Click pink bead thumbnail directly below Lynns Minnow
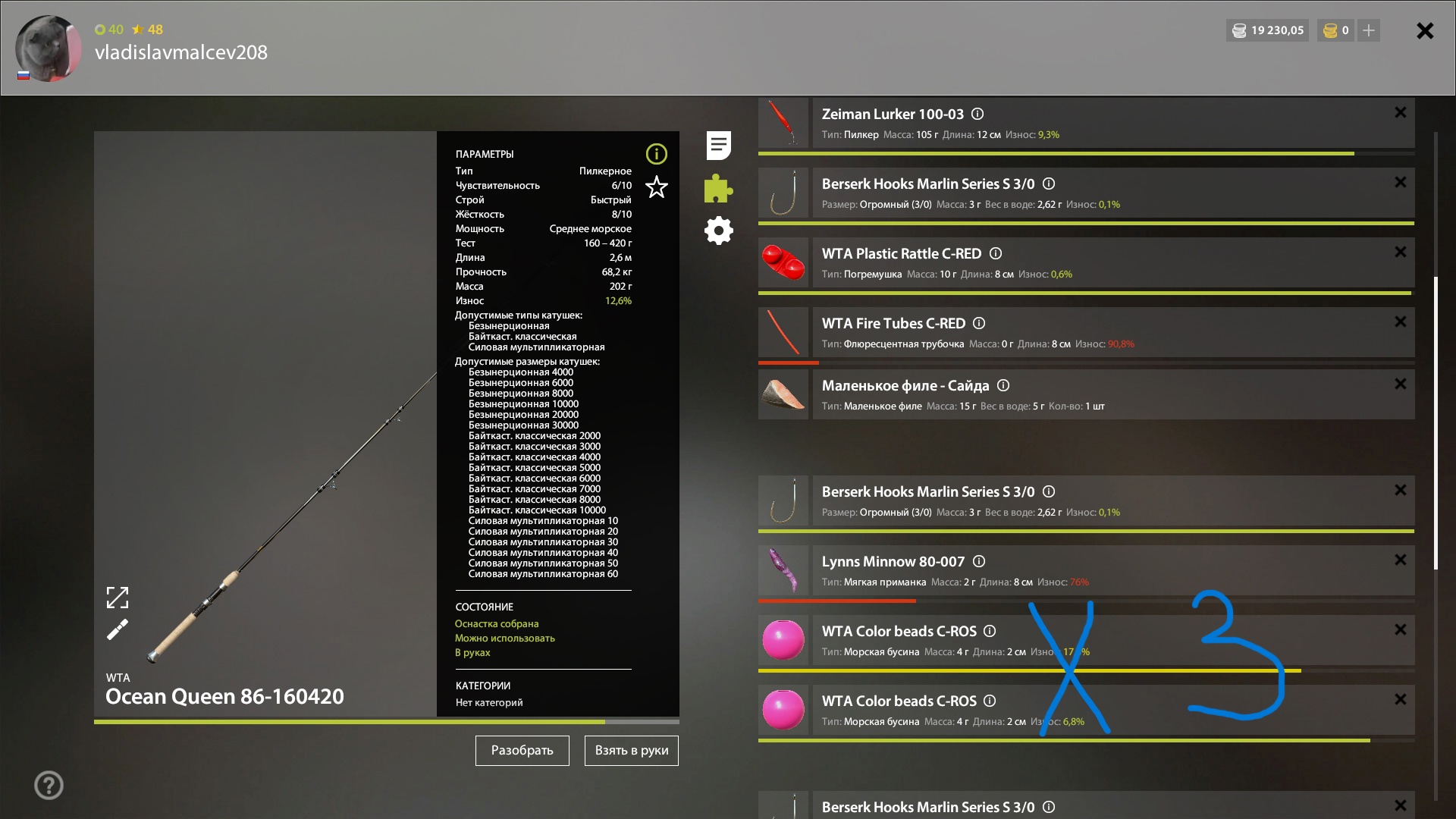 click(x=783, y=640)
